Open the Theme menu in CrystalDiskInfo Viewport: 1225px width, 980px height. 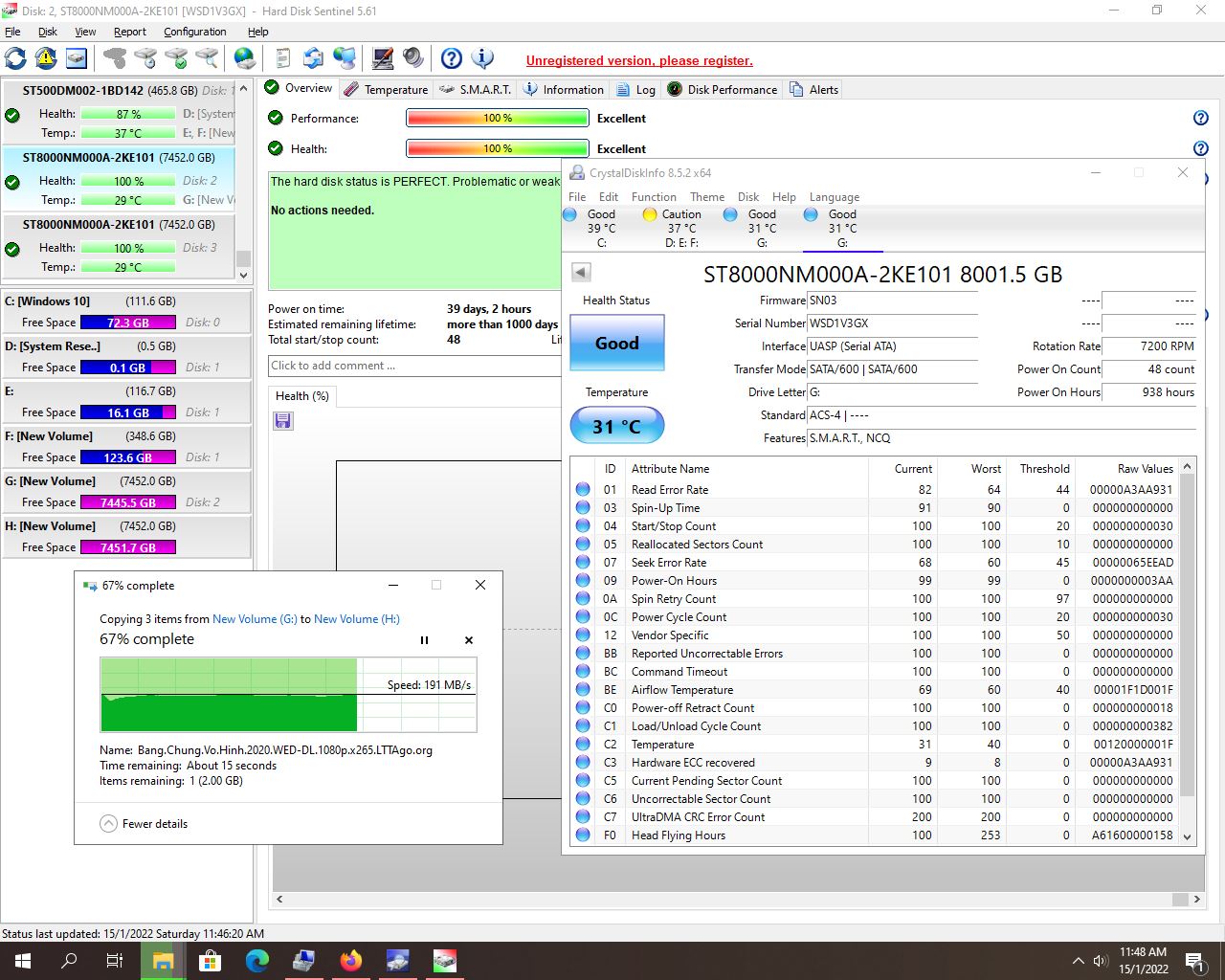pyautogui.click(x=707, y=197)
